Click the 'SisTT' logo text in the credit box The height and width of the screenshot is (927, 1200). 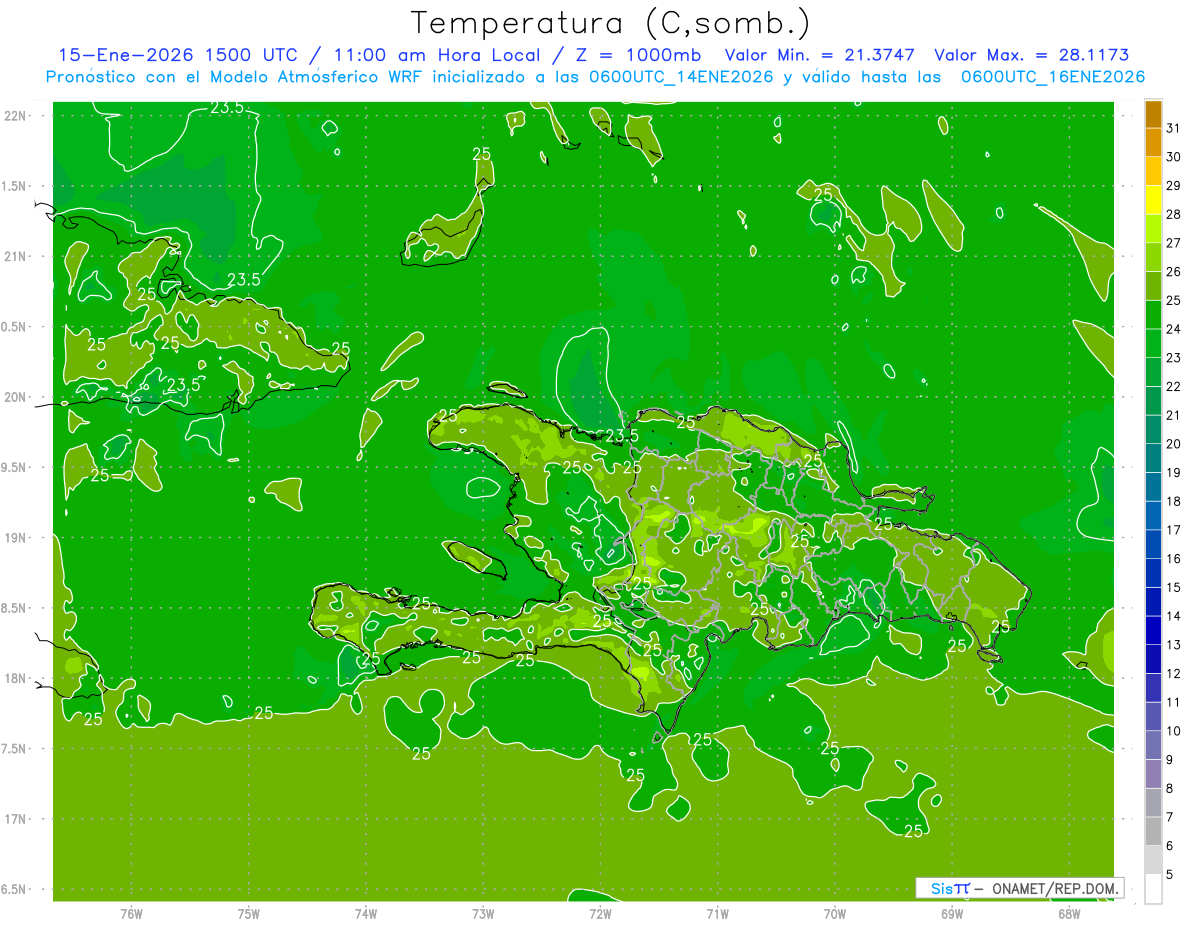(x=950, y=888)
